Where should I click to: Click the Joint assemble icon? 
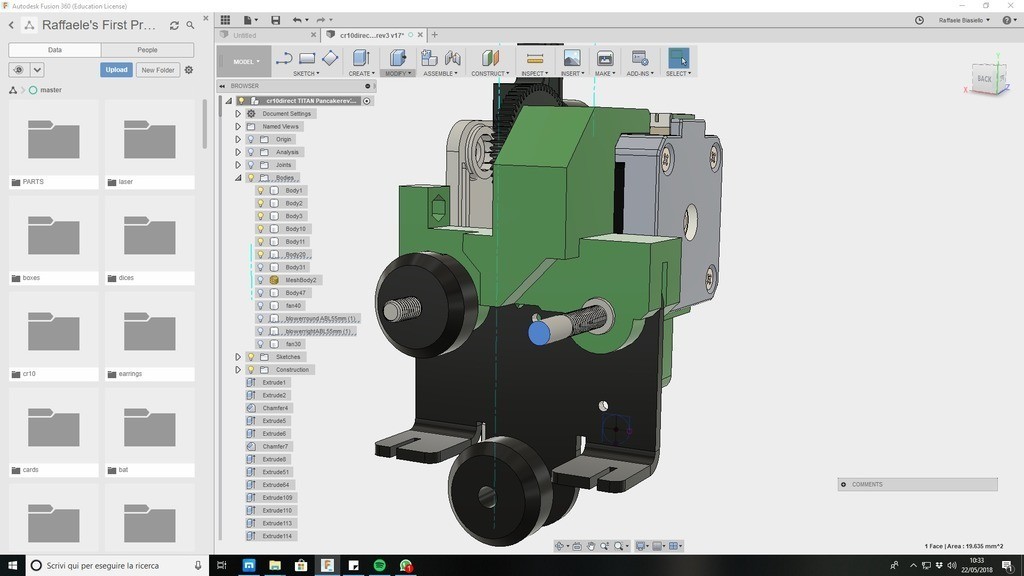pyautogui.click(x=453, y=58)
